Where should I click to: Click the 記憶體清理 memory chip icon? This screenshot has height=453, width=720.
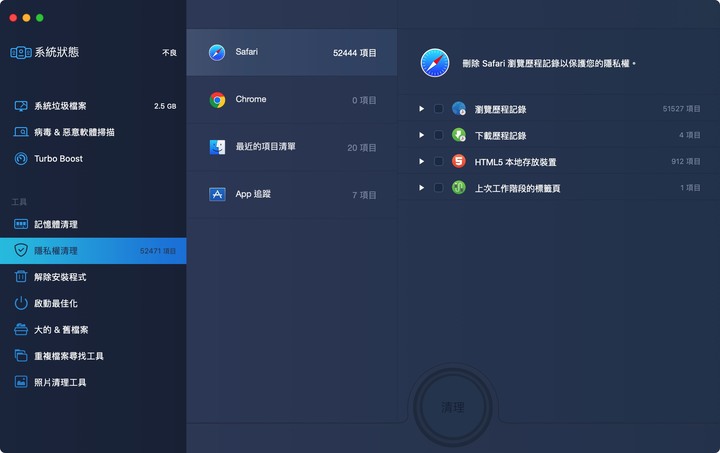click(21, 224)
